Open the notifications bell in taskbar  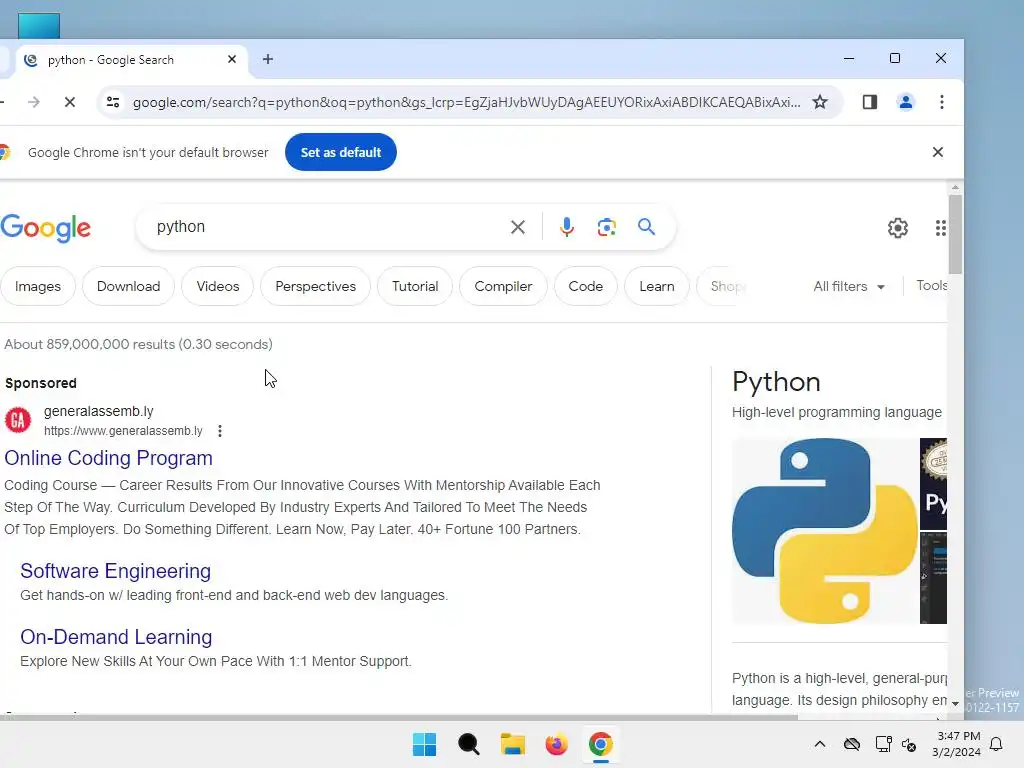click(996, 744)
